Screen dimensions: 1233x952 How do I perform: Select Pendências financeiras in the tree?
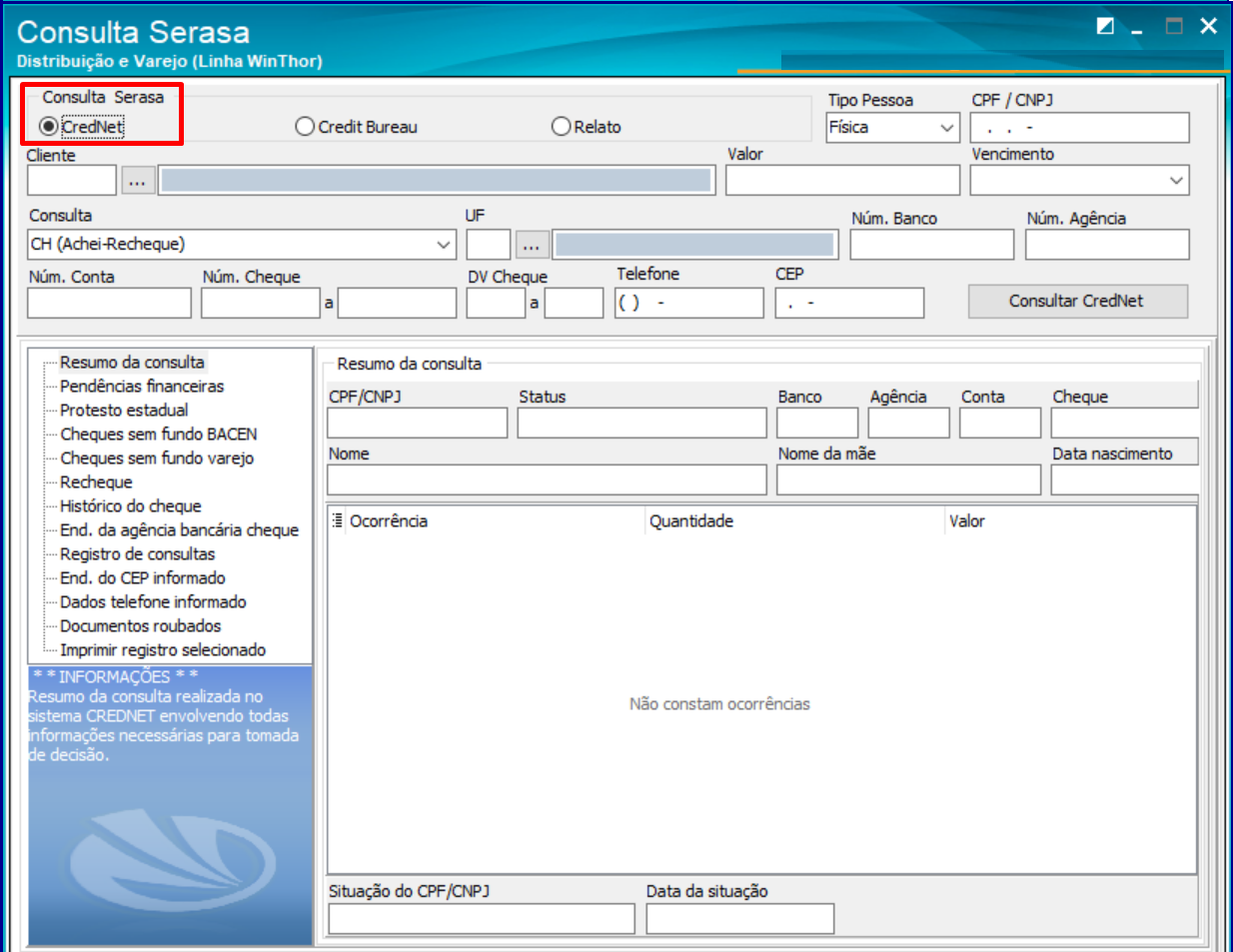coord(142,387)
